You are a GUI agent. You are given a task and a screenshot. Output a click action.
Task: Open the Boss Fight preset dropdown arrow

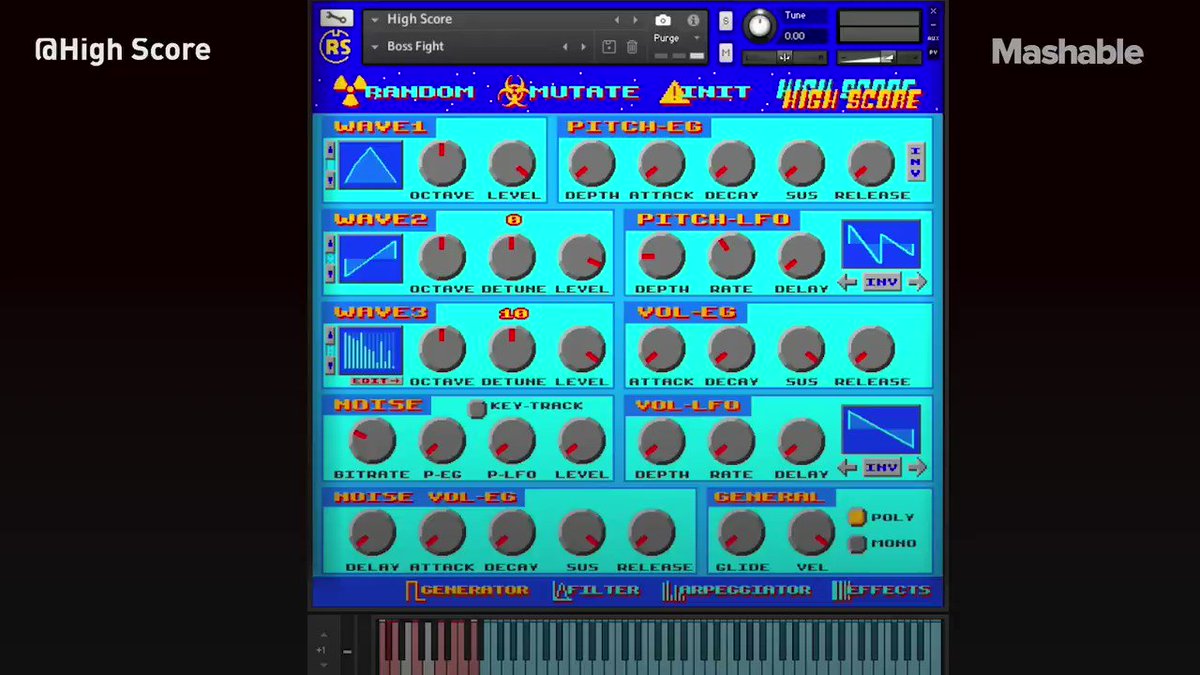pyautogui.click(x=375, y=47)
